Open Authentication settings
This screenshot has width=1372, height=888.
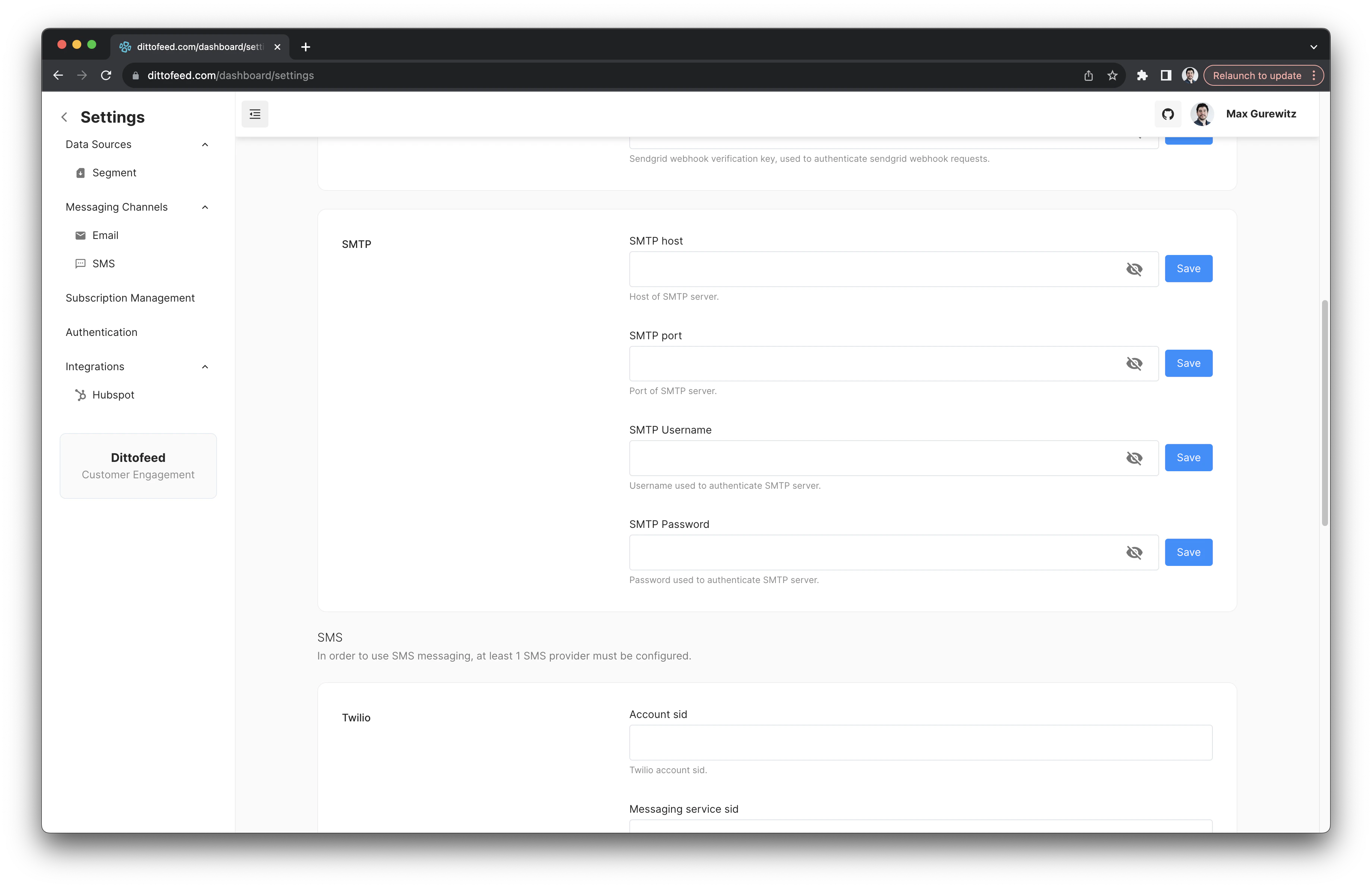coord(101,332)
